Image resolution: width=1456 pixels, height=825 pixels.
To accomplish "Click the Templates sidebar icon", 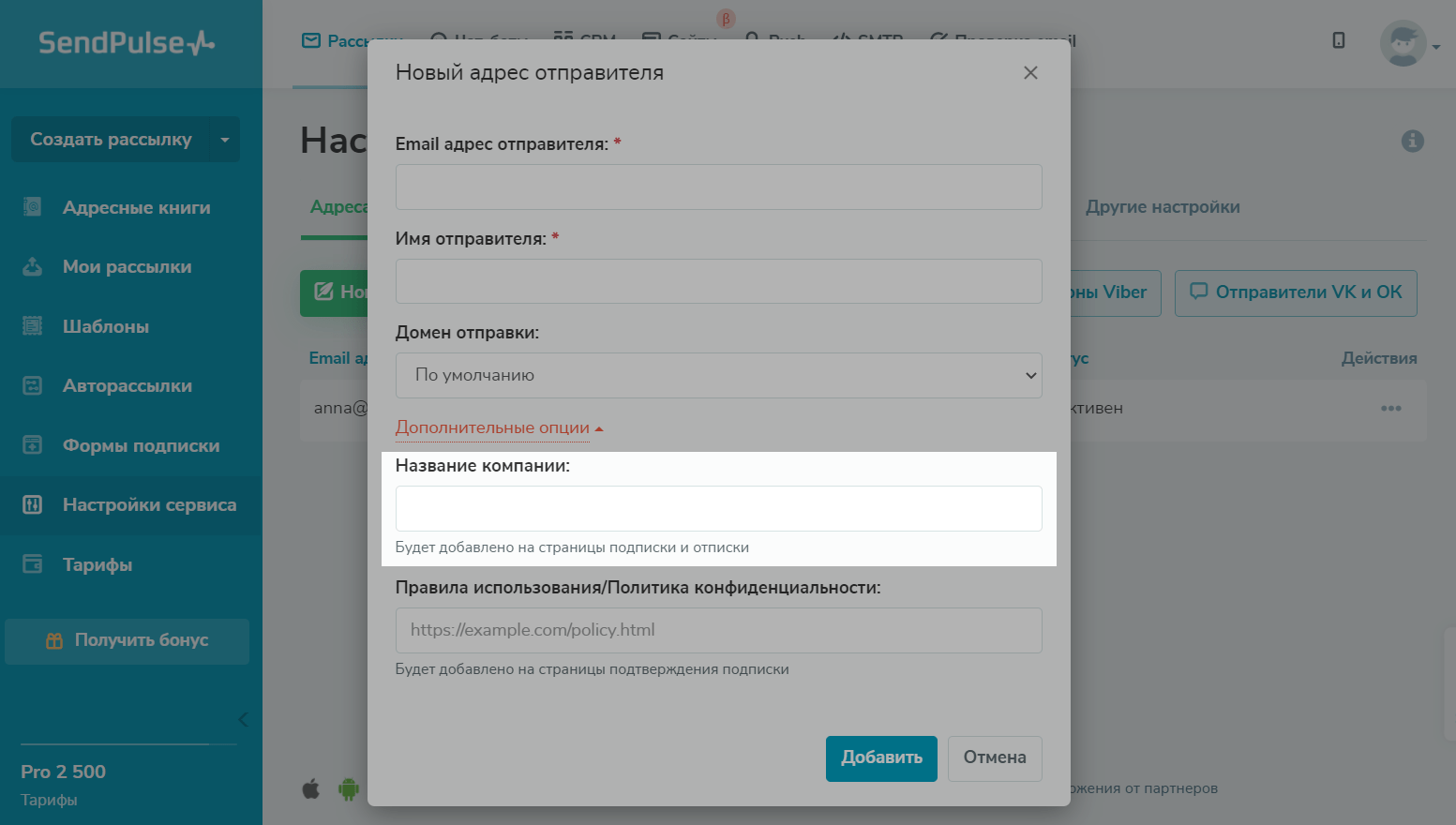I will pos(33,326).
